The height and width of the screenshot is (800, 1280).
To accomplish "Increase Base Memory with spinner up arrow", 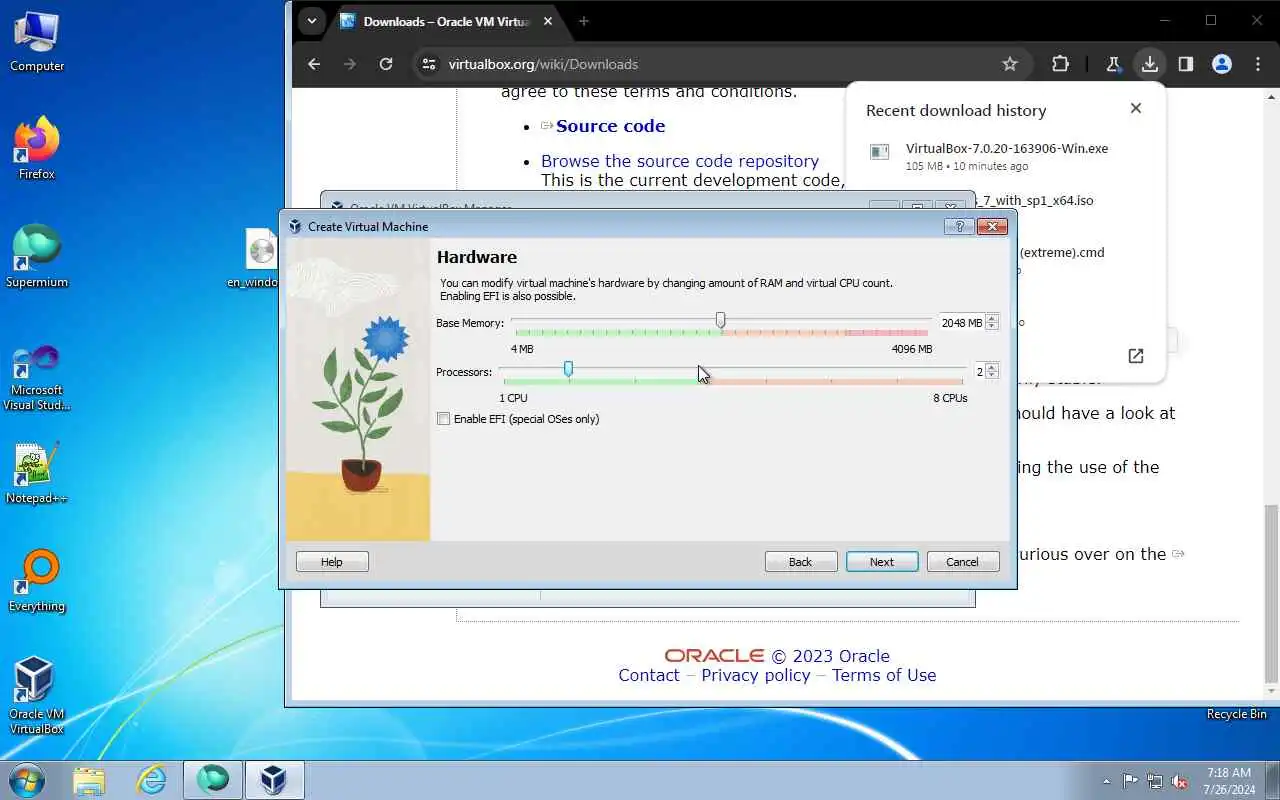I will [x=992, y=318].
